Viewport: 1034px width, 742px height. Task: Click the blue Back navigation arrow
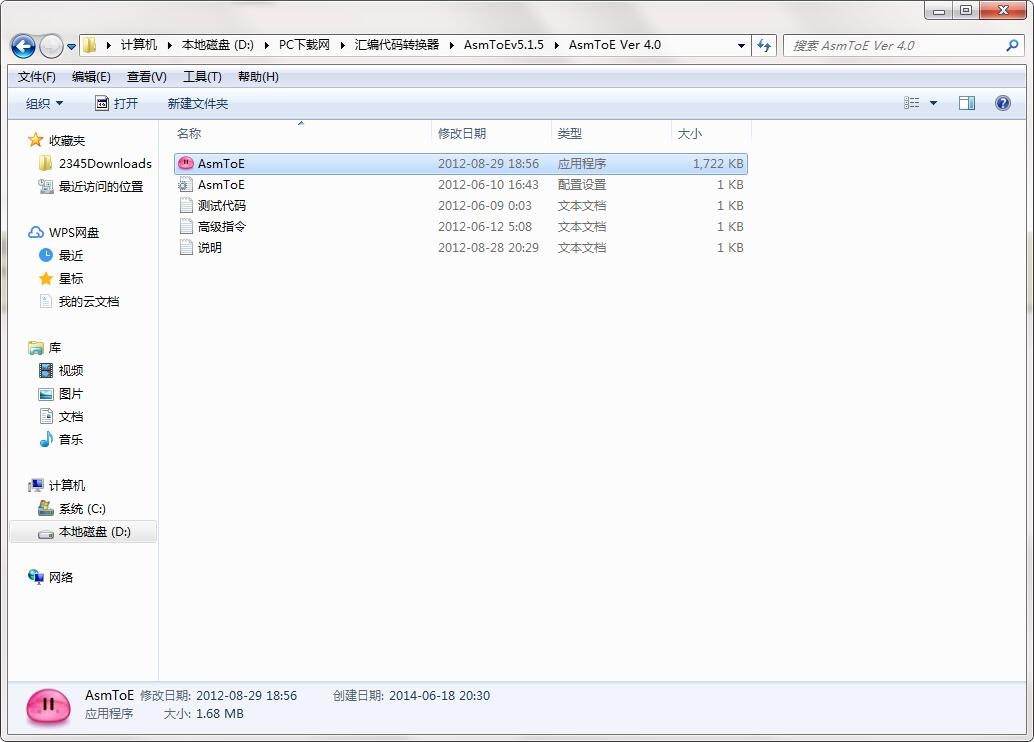pos(23,46)
